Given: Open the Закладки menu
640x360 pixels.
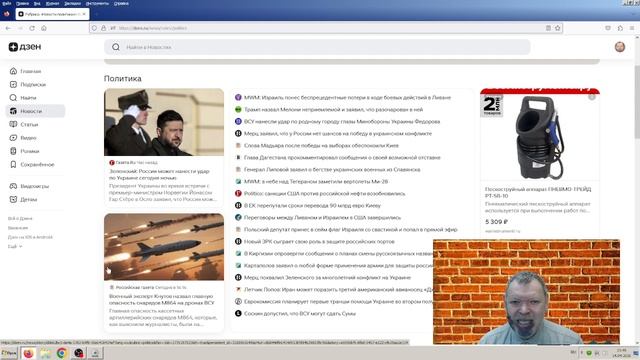Looking at the screenshot, I should 72,3.
